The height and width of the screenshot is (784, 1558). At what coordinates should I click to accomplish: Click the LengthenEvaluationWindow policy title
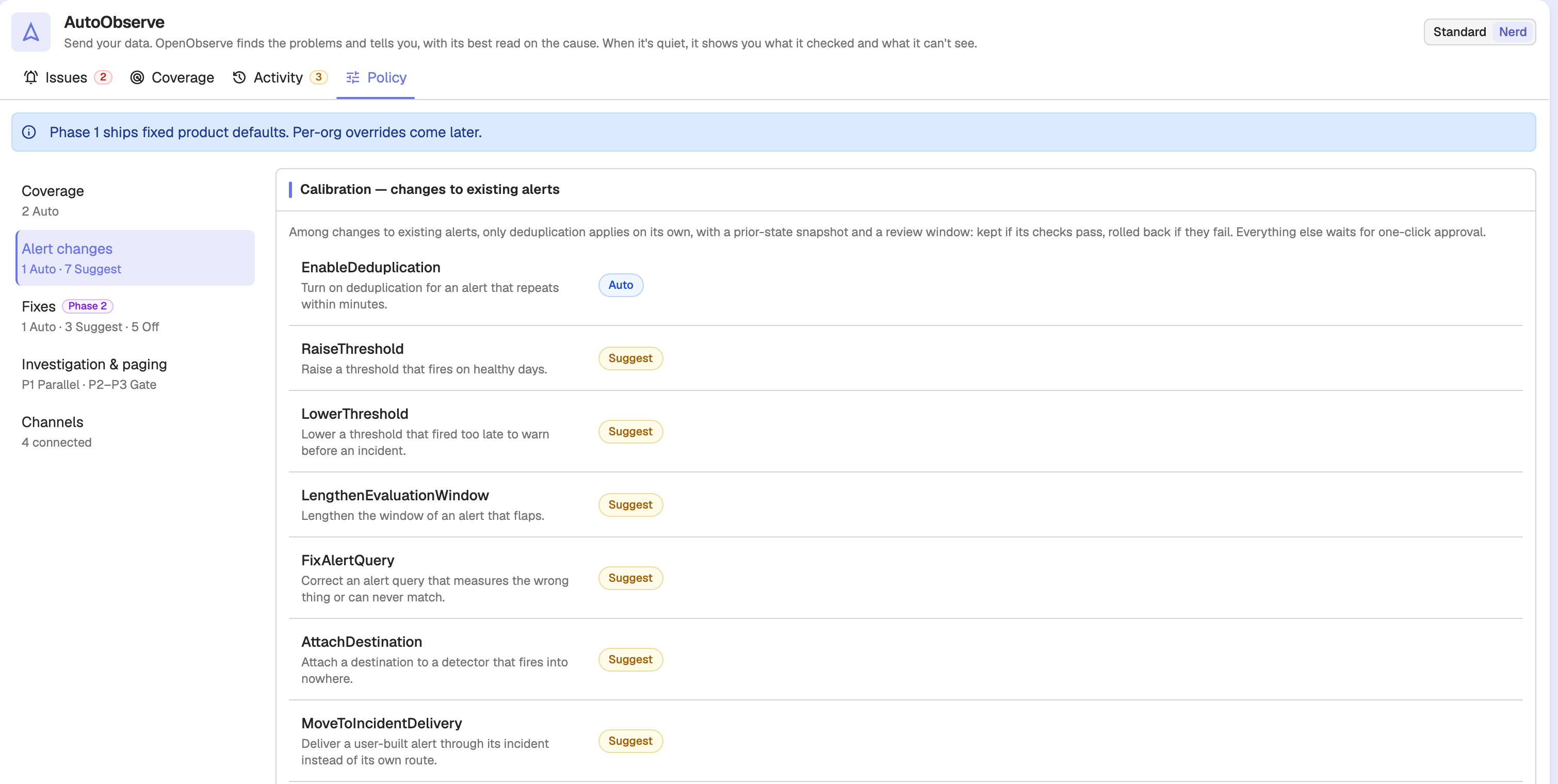click(x=395, y=496)
